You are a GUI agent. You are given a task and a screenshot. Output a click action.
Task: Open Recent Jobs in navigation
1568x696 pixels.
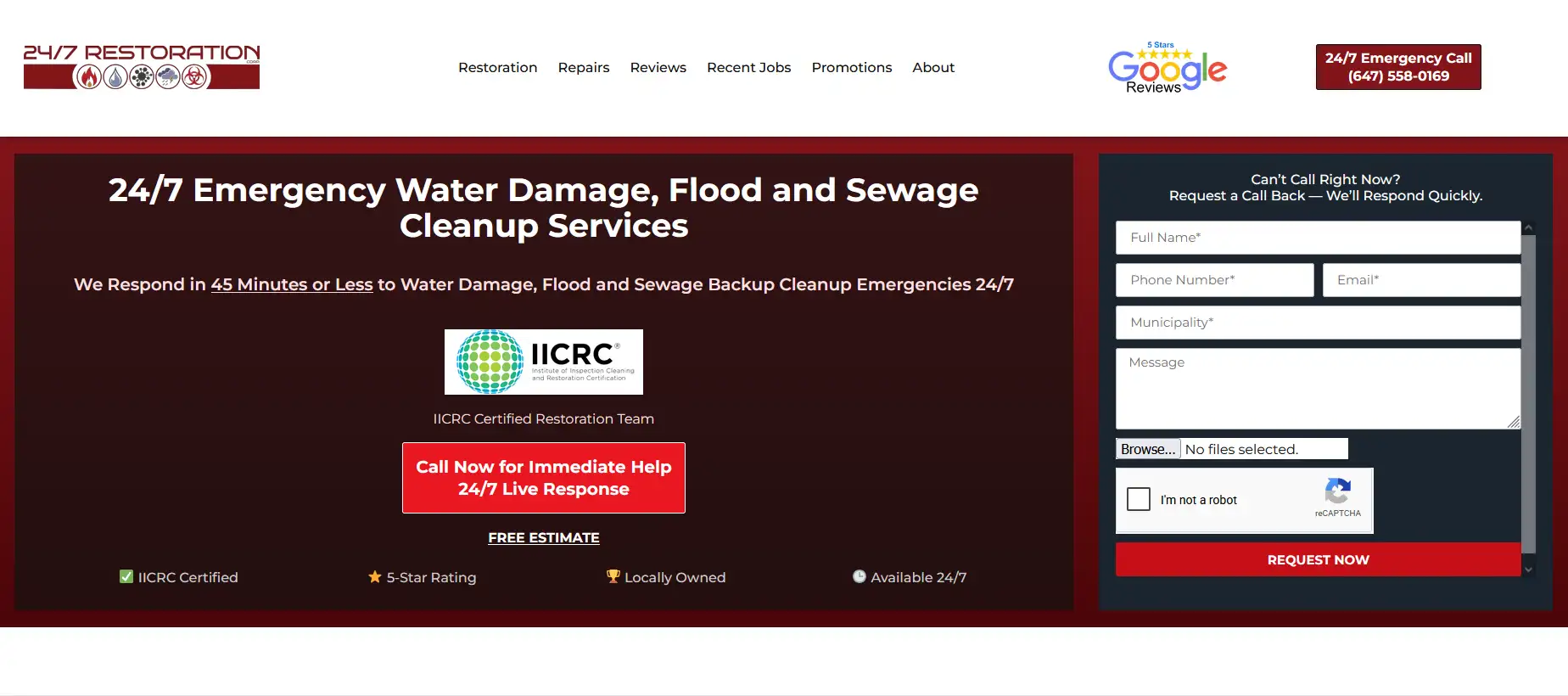(749, 67)
